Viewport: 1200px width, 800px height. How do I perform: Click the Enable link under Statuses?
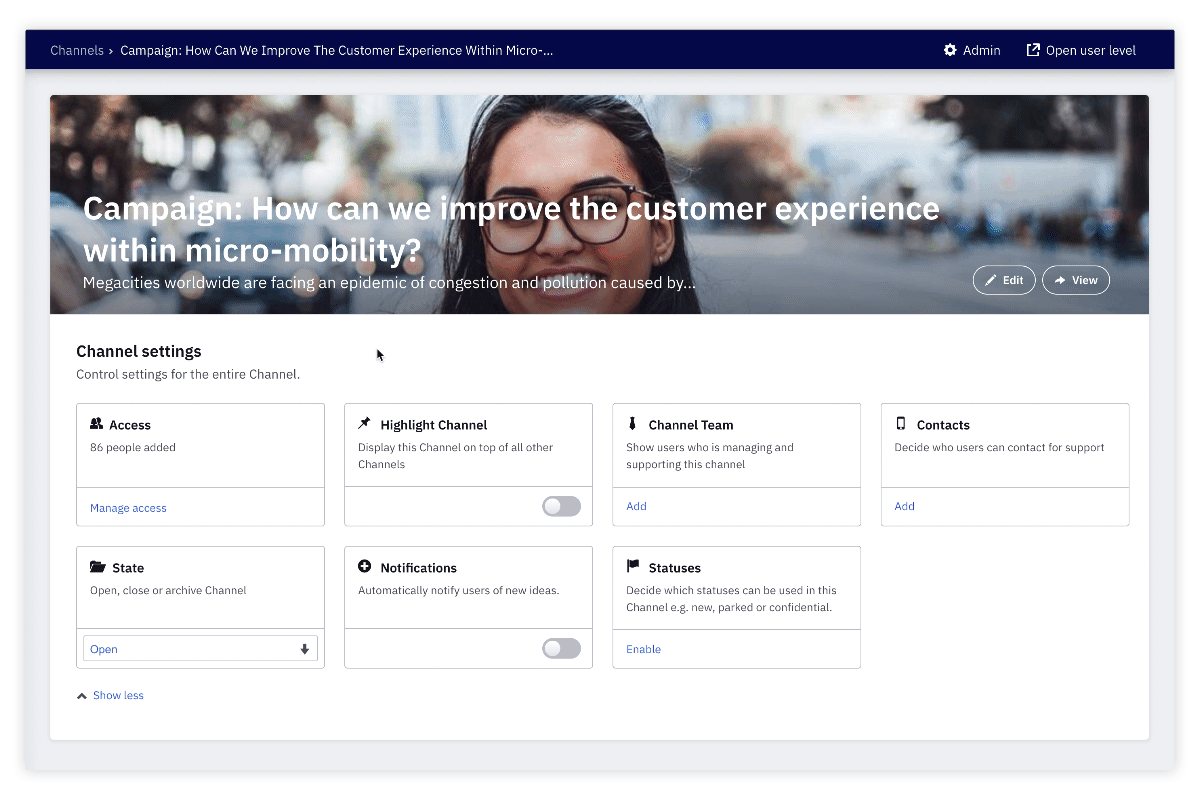pos(643,649)
